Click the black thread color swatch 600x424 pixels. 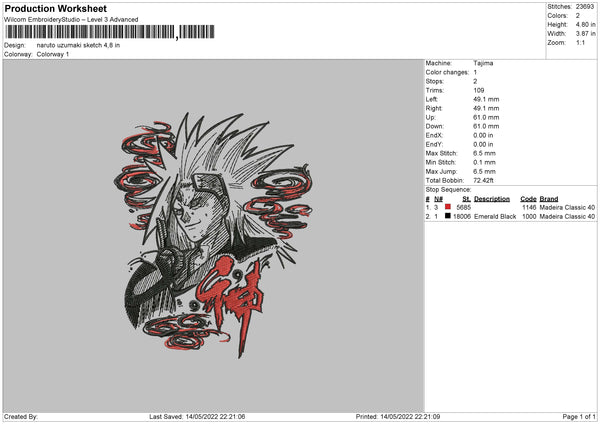pos(448,216)
